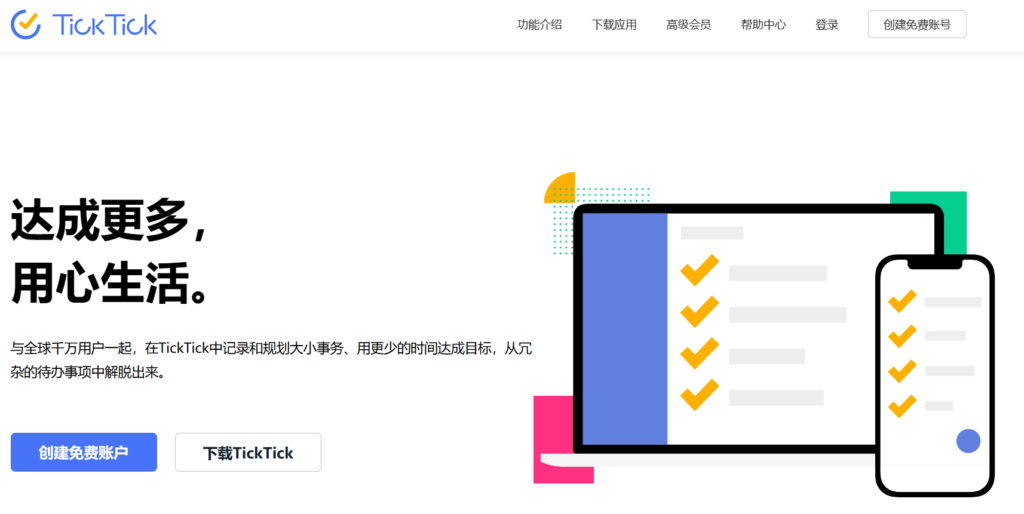Screen dimensions: 1024x514
Task: Open the 高级会员 navigation item
Action: [x=688, y=25]
